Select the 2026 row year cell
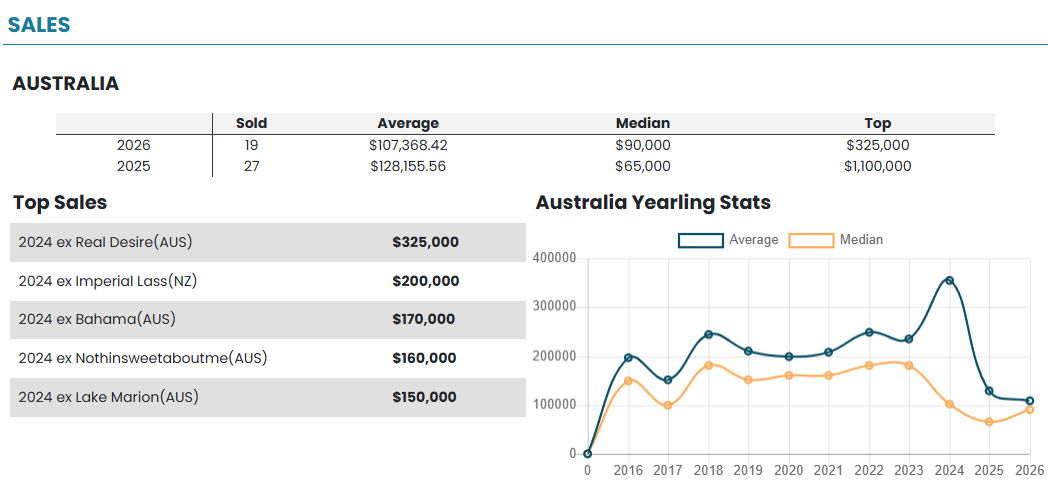1048x487 pixels. coord(133,145)
